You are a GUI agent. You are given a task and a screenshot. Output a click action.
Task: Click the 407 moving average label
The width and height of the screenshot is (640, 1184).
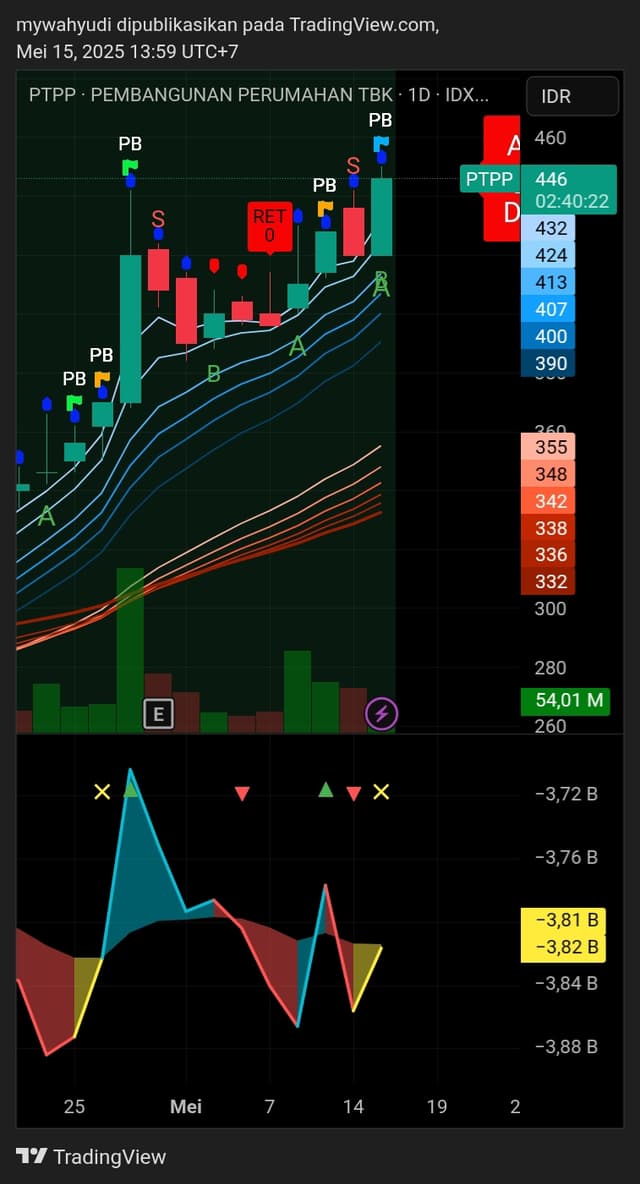coord(548,310)
